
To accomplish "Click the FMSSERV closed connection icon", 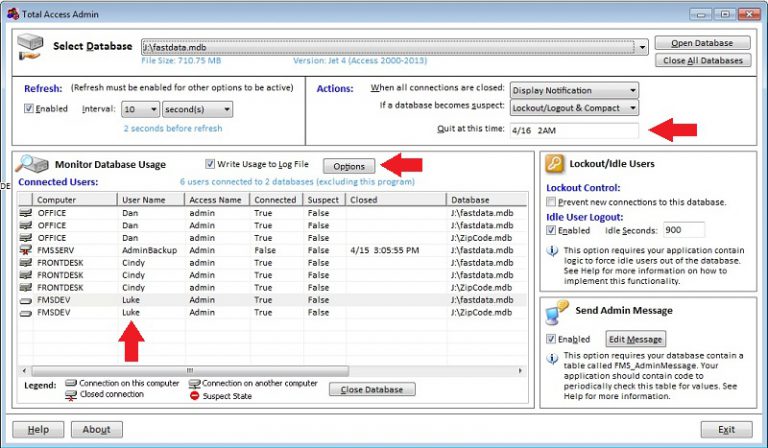I will pyautogui.click(x=26, y=250).
